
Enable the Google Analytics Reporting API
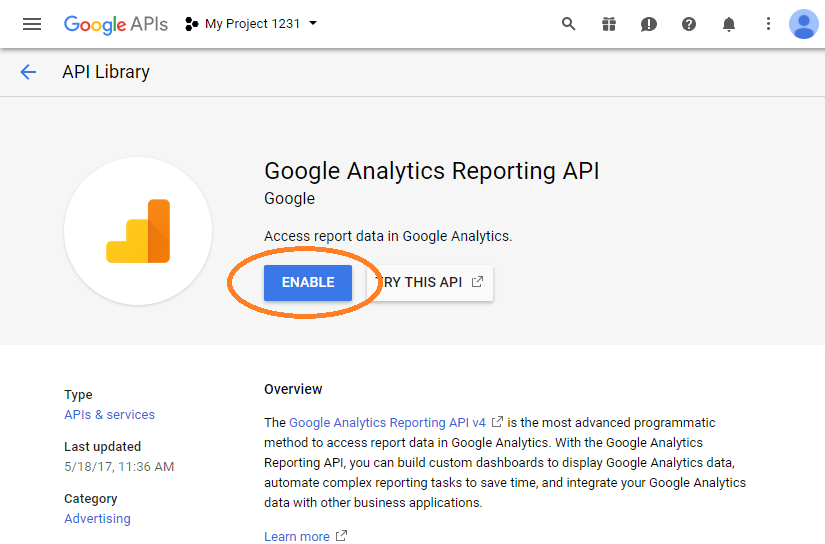click(x=308, y=283)
